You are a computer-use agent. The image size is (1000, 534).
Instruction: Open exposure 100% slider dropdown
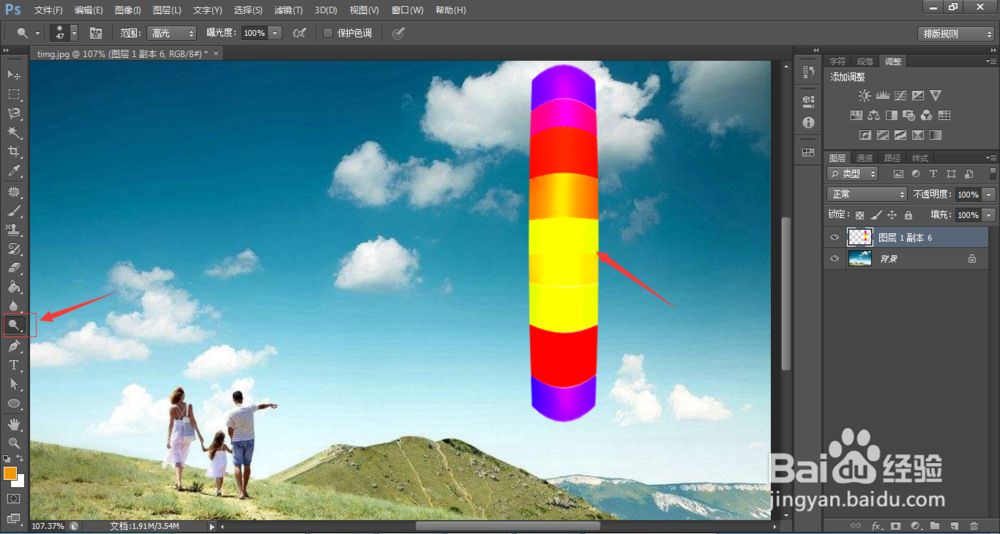(276, 33)
